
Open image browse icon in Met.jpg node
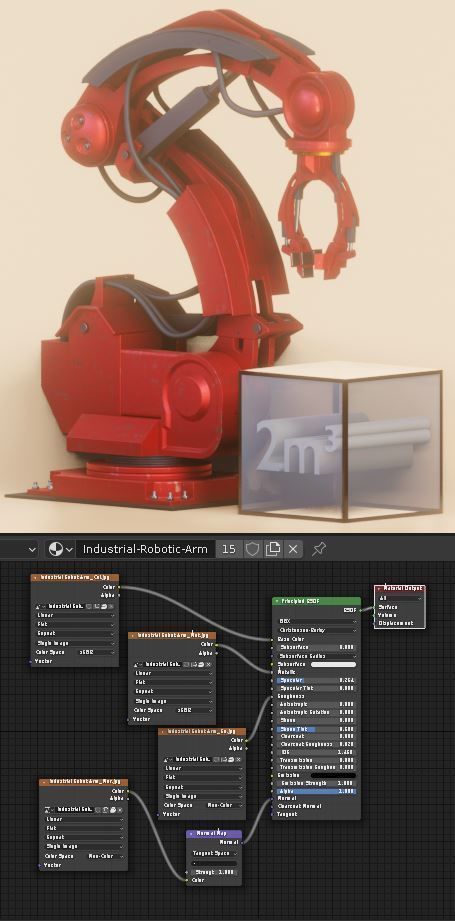(137, 664)
